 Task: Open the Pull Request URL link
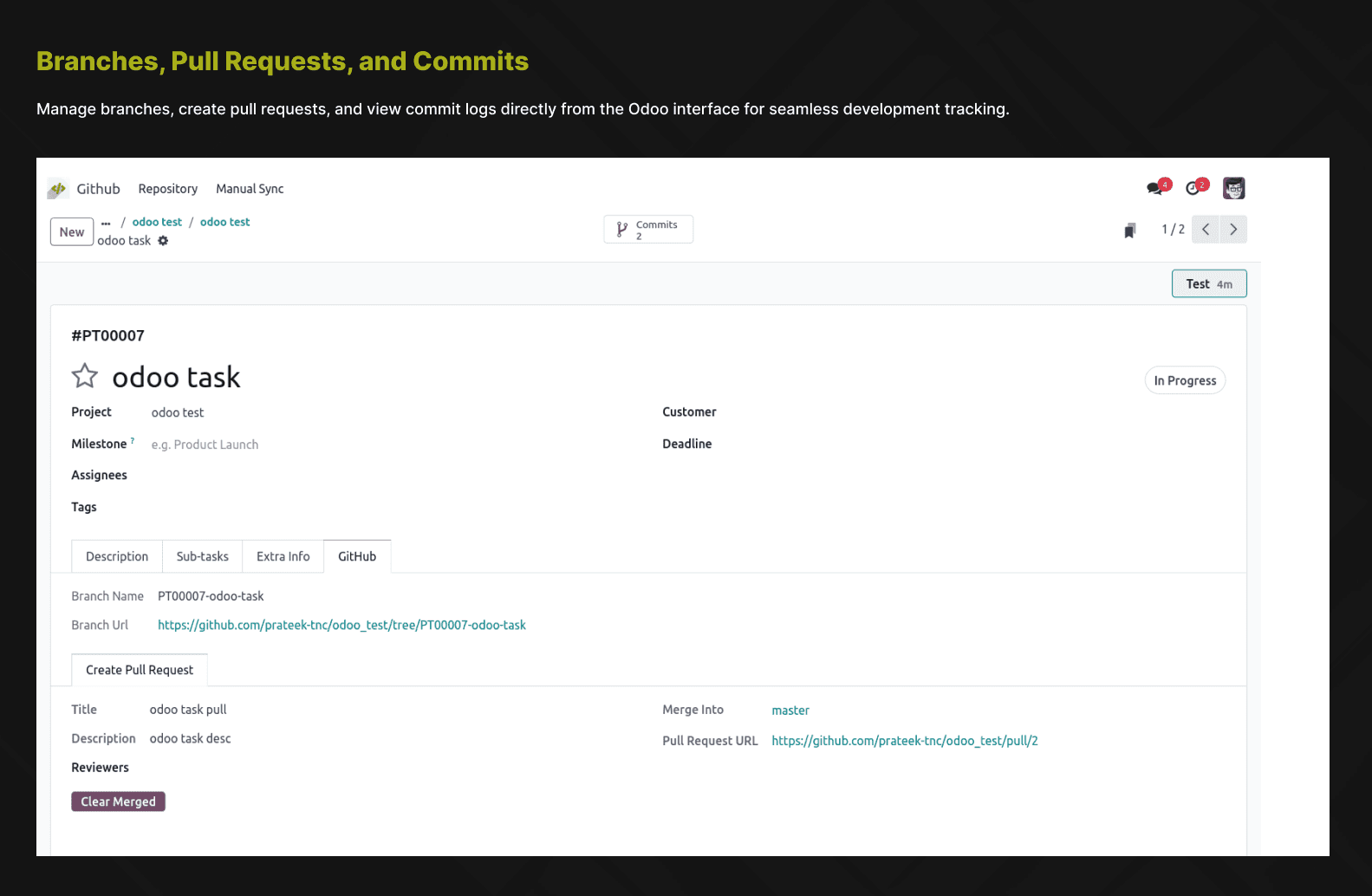pyautogui.click(x=905, y=741)
